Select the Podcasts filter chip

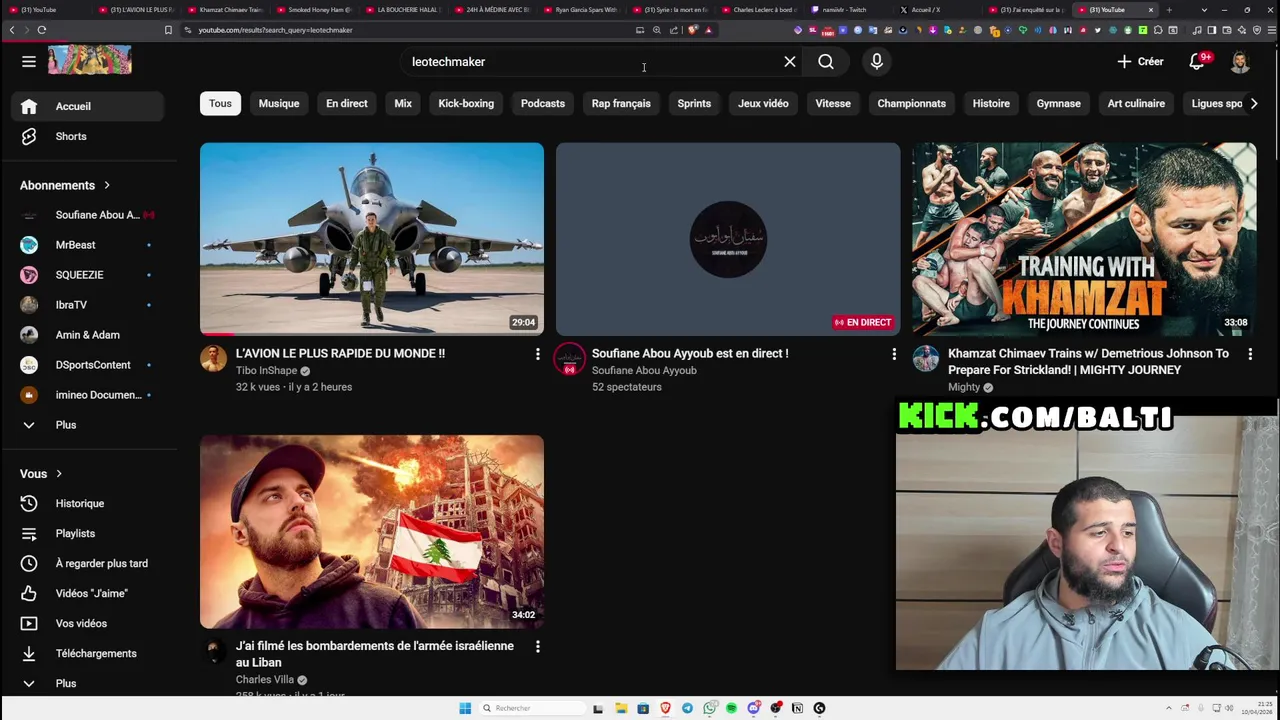tap(543, 103)
